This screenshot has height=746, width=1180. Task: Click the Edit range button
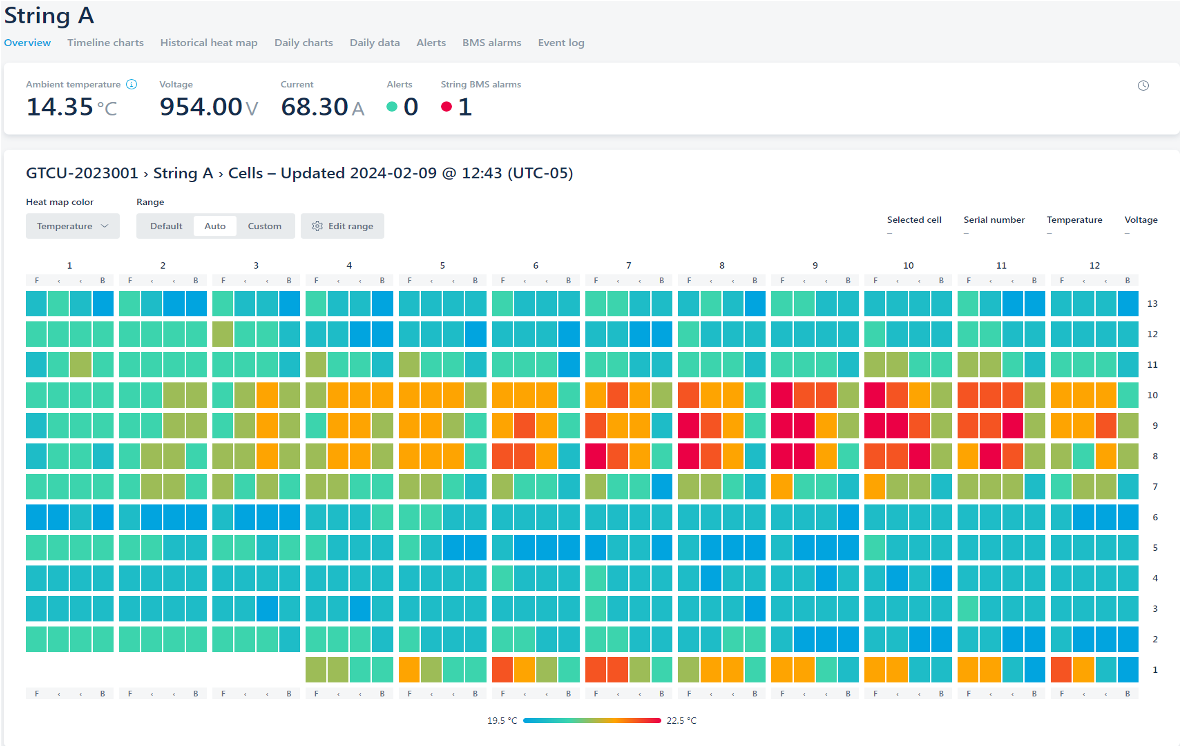[x=342, y=226]
